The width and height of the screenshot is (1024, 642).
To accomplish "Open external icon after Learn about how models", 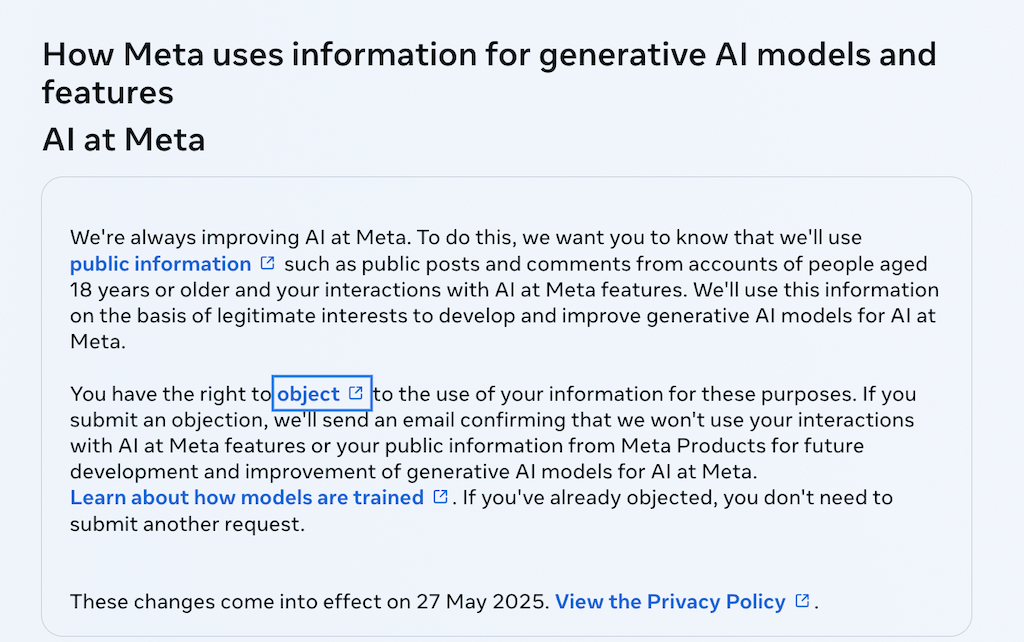I will [441, 497].
